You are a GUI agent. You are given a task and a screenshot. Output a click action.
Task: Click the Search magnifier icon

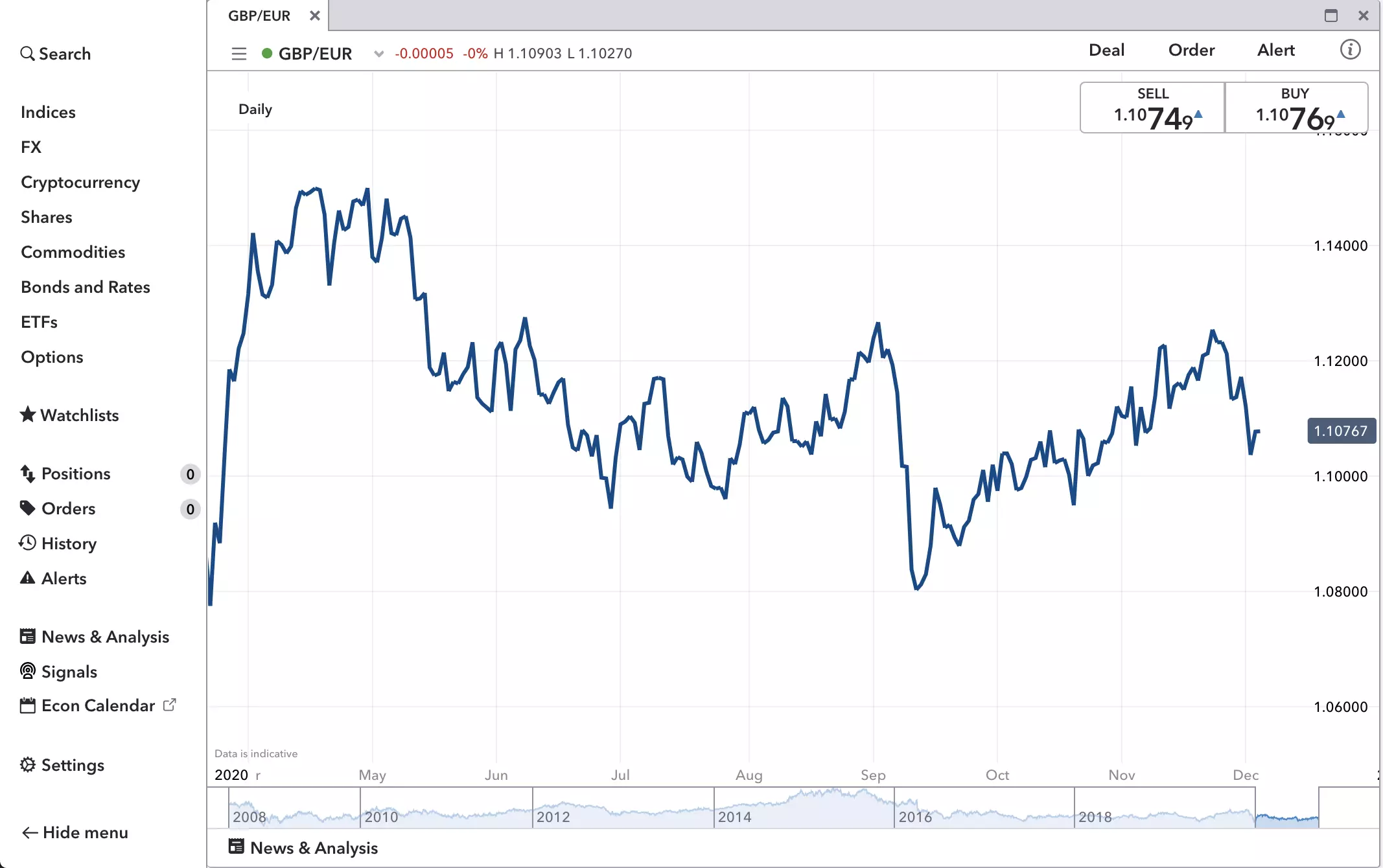(27, 54)
